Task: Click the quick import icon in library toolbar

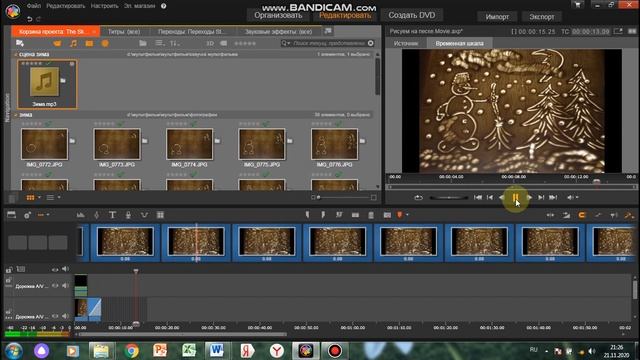Action: pyautogui.click(x=20, y=43)
